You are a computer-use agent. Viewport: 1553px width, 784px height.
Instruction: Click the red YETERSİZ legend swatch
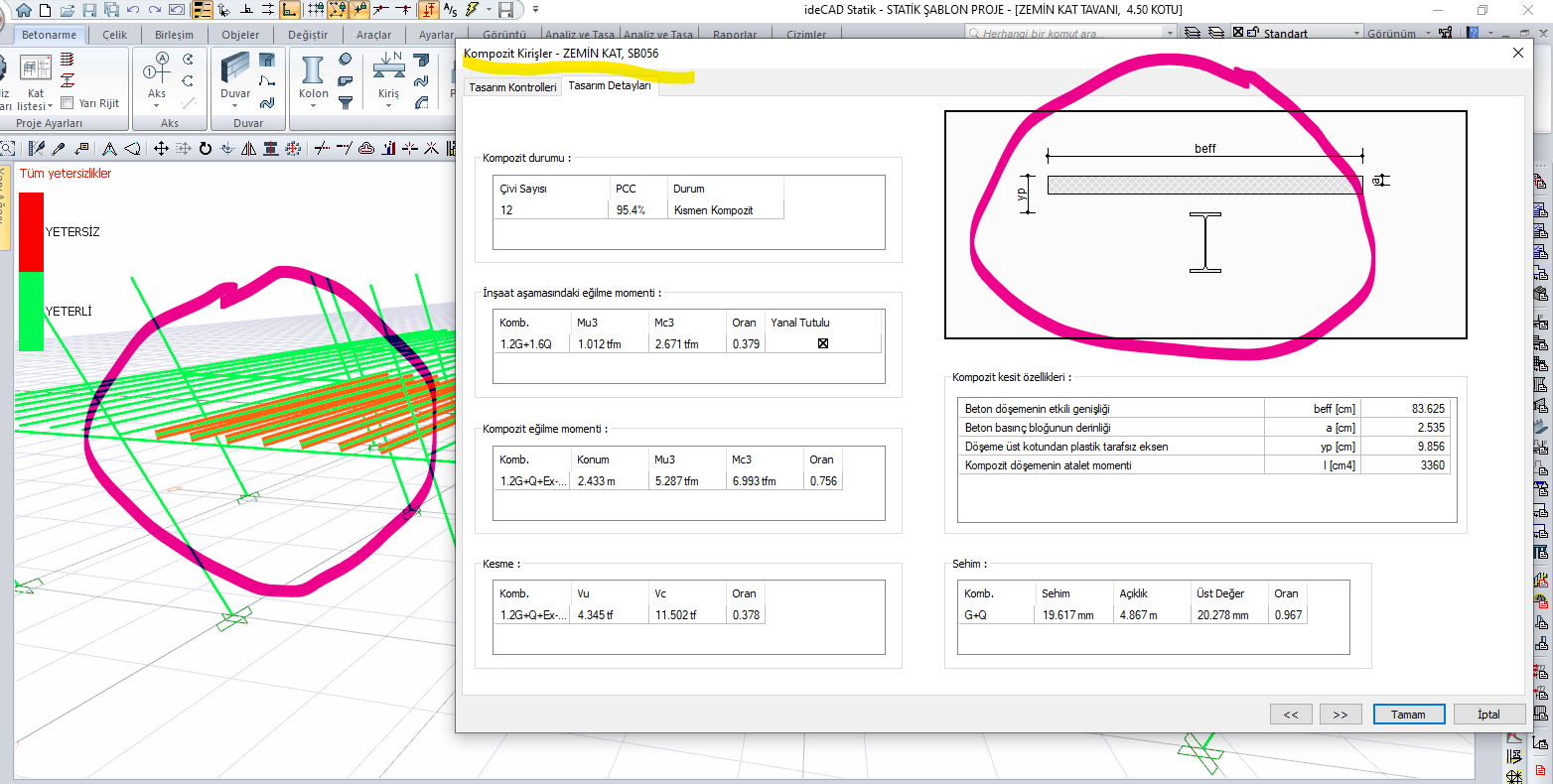[31, 231]
